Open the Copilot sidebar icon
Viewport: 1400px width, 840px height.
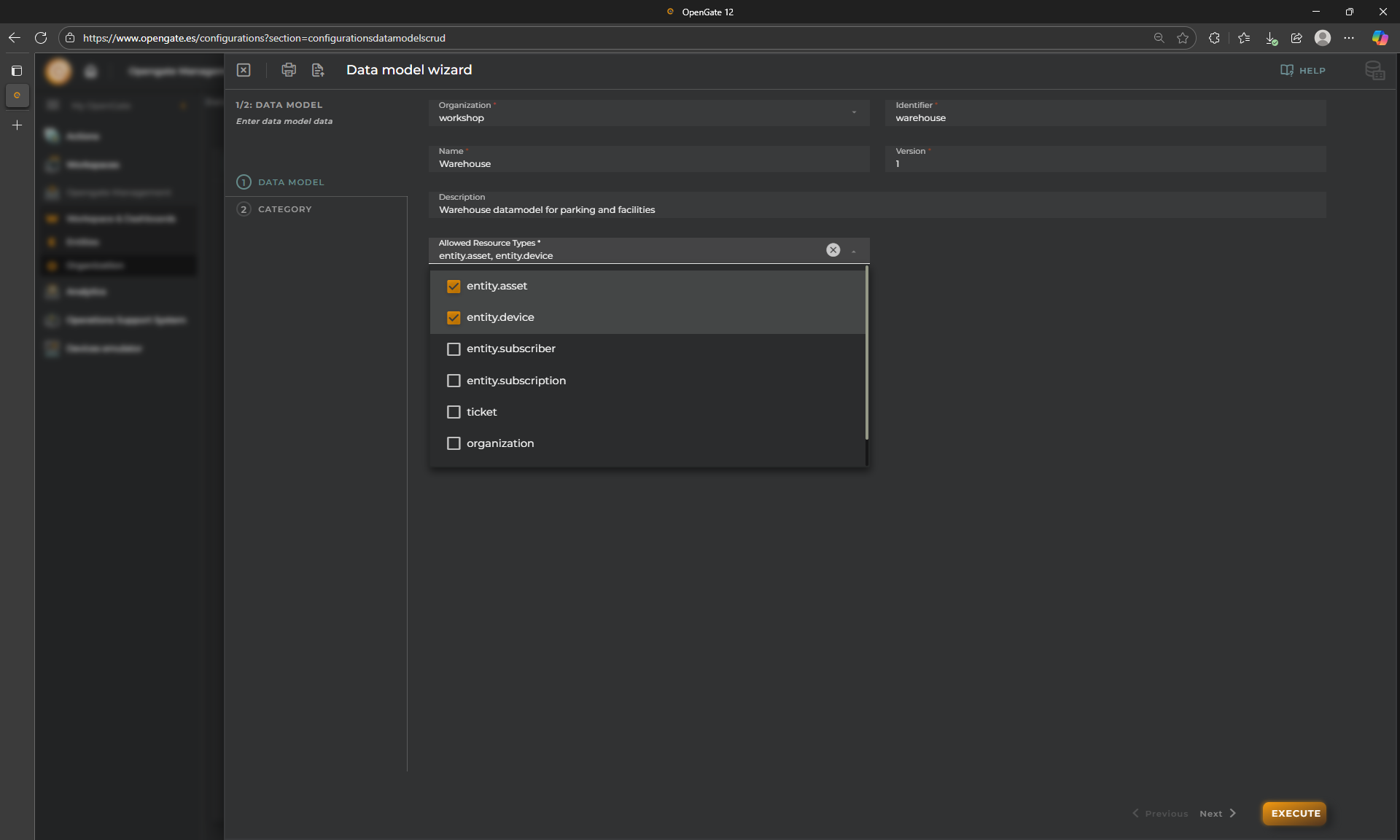pyautogui.click(x=1380, y=38)
